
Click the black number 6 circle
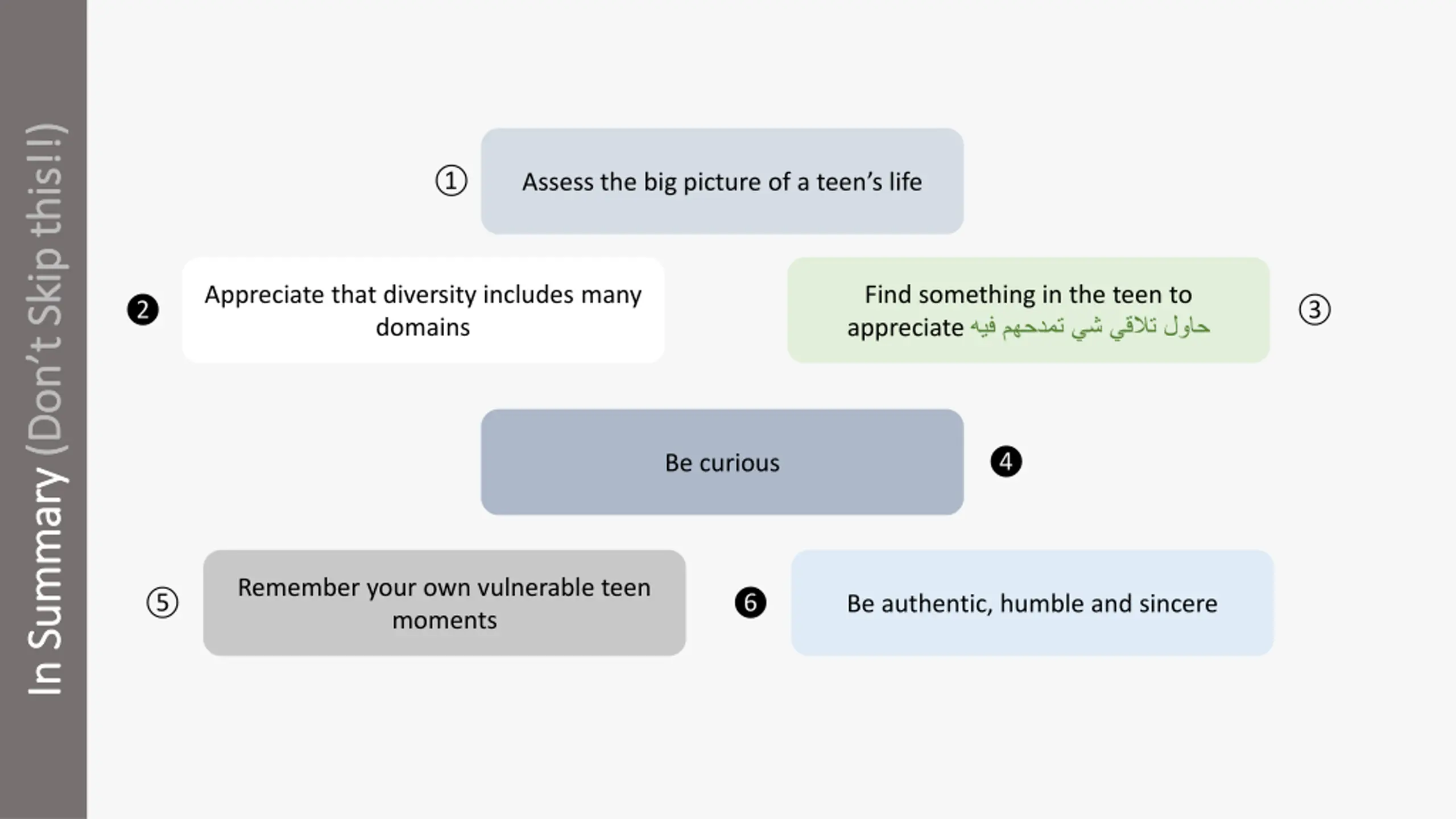[x=750, y=602]
